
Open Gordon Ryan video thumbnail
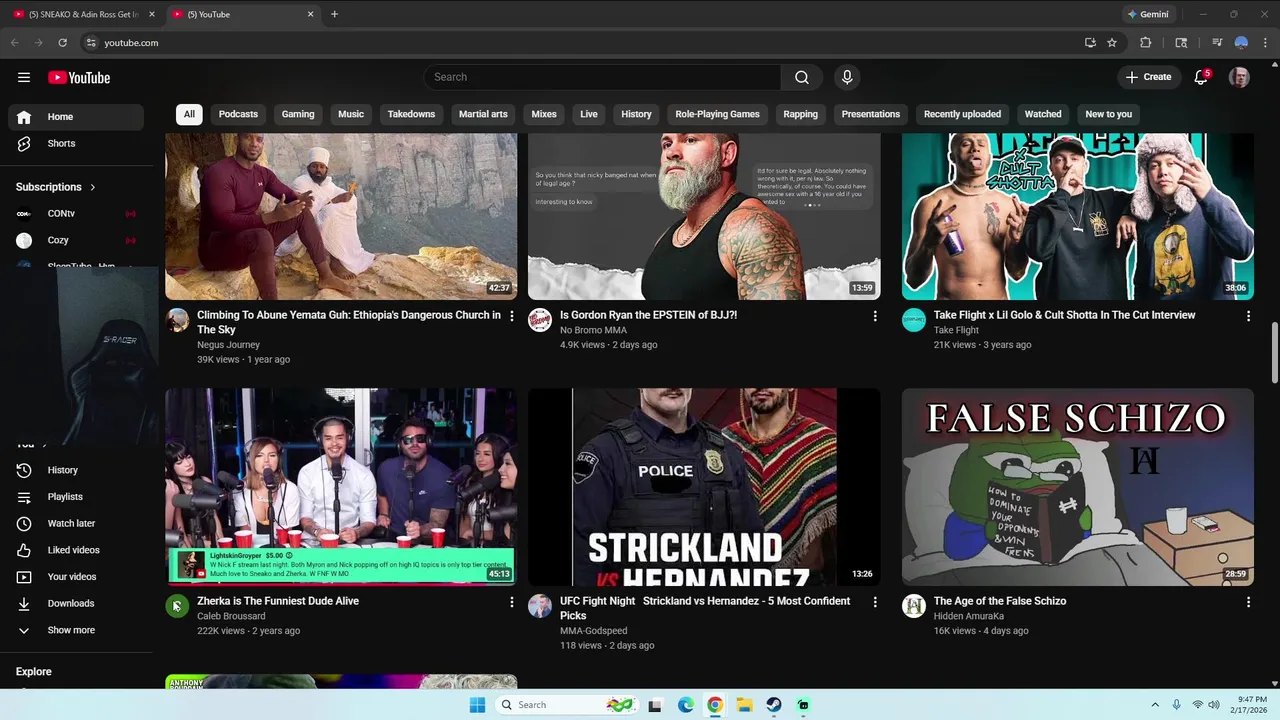point(704,216)
